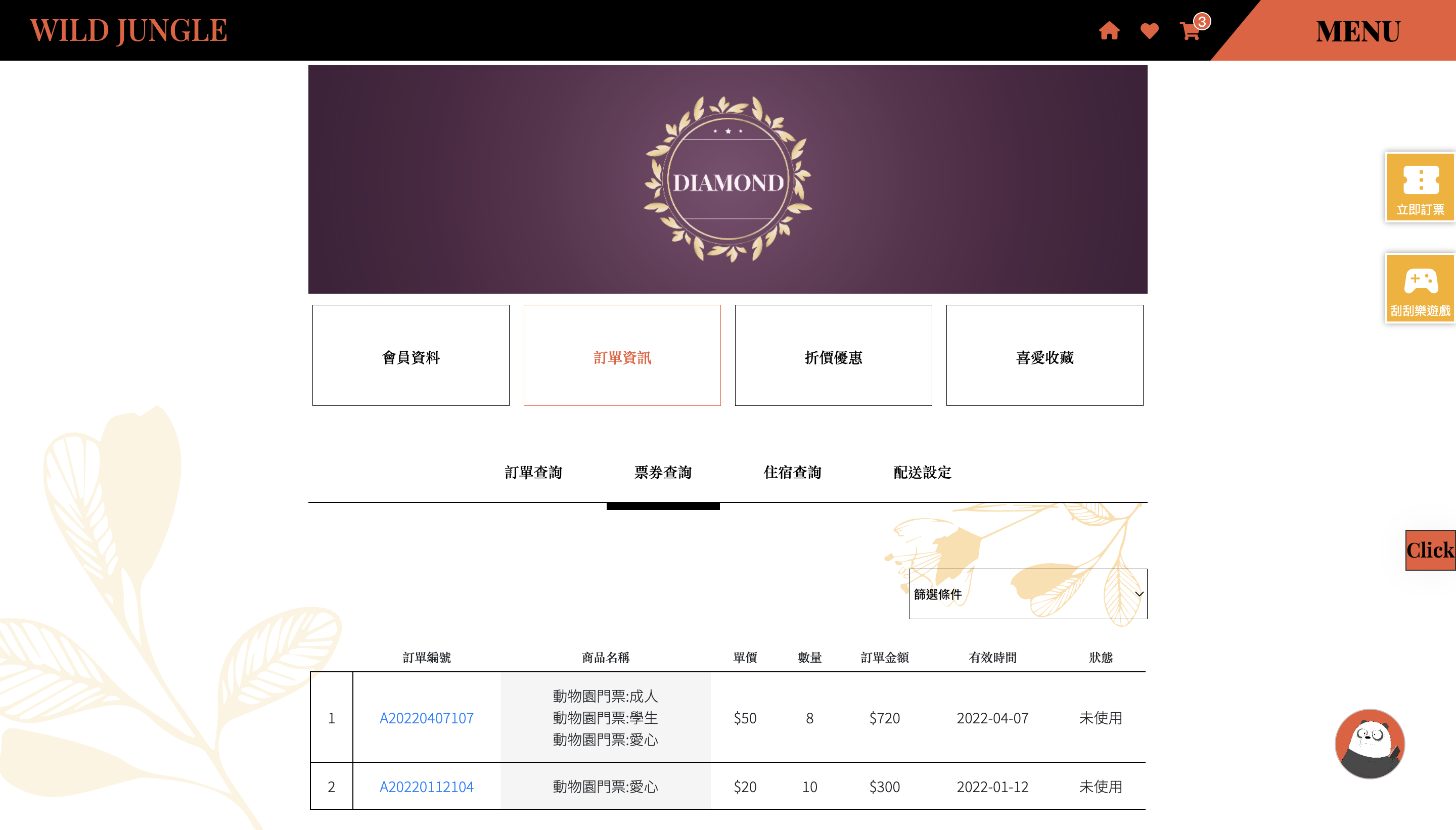Image resolution: width=1456 pixels, height=830 pixels.
Task: Click 未使用 status in row 1
Action: (x=1100, y=718)
